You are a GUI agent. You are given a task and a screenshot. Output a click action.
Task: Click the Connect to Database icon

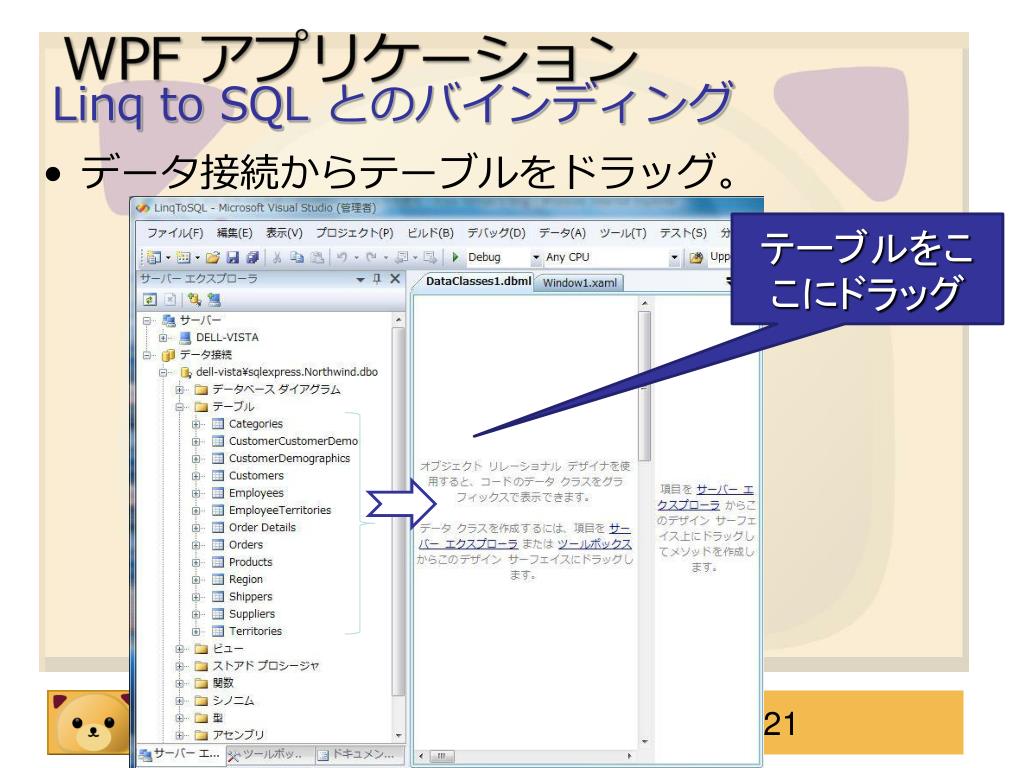coord(193,300)
